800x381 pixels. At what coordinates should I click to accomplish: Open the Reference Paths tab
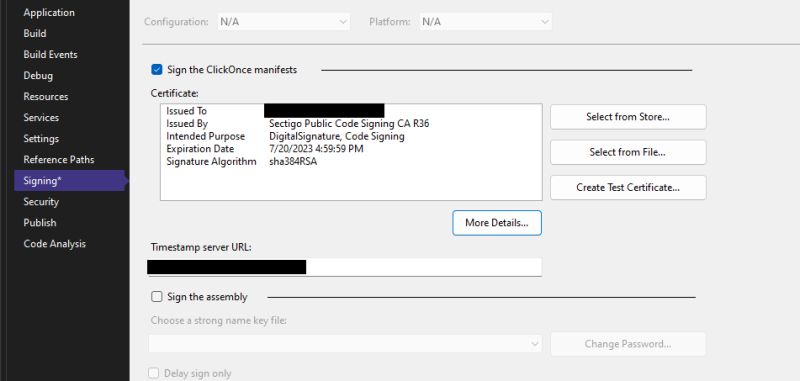click(59, 160)
